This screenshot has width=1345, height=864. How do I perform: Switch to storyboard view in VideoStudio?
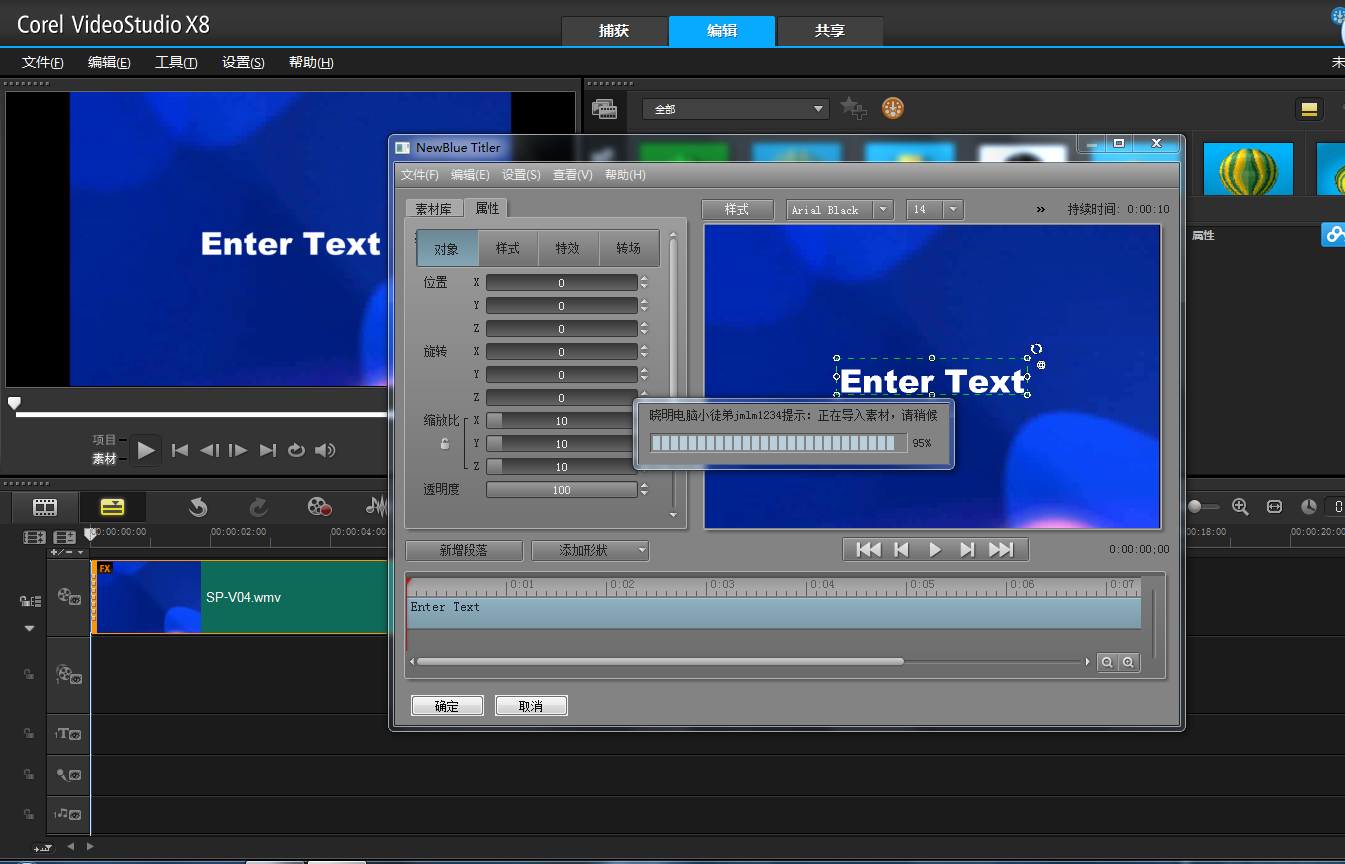pyautogui.click(x=45, y=507)
